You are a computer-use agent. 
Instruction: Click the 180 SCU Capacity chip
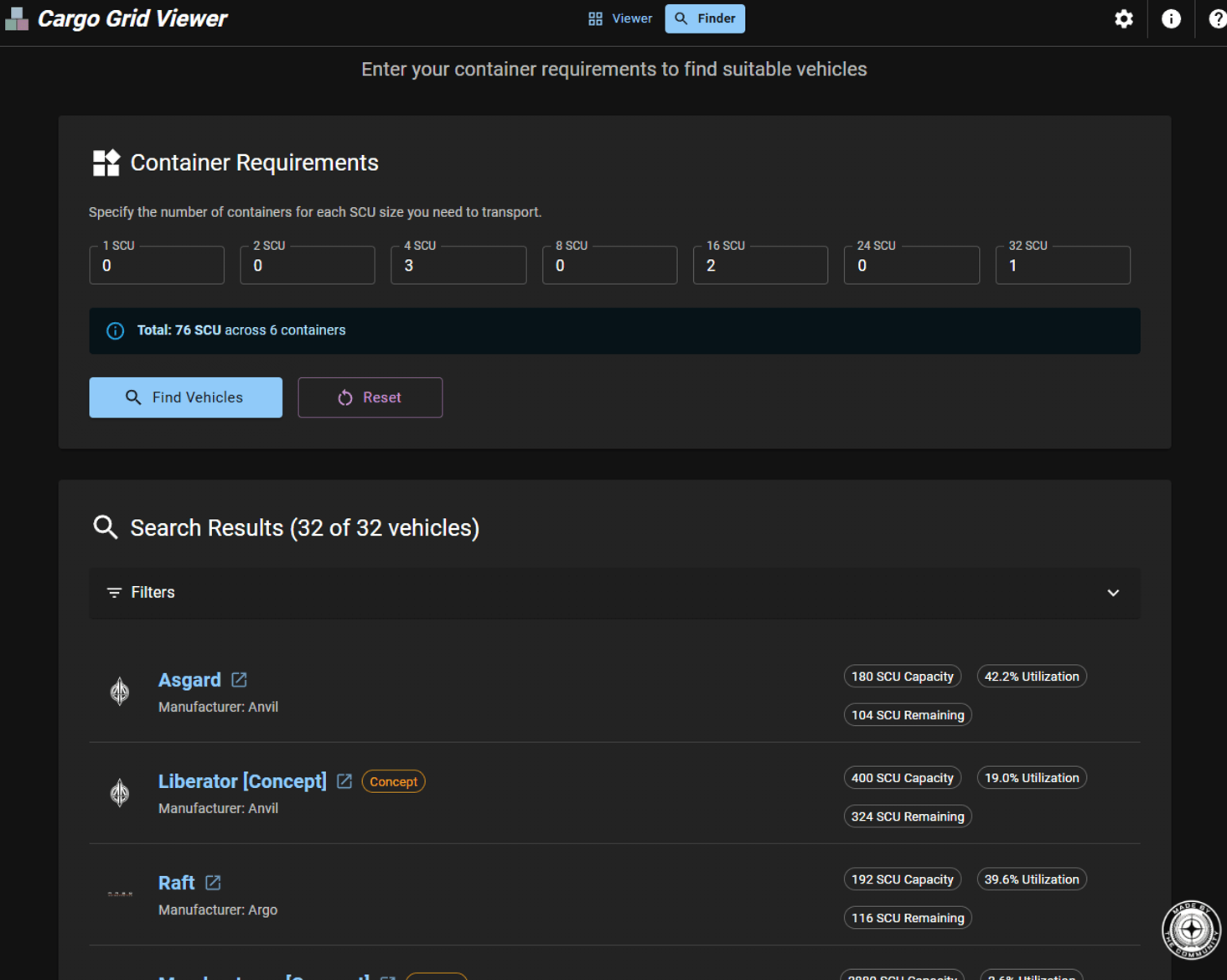[x=903, y=677]
